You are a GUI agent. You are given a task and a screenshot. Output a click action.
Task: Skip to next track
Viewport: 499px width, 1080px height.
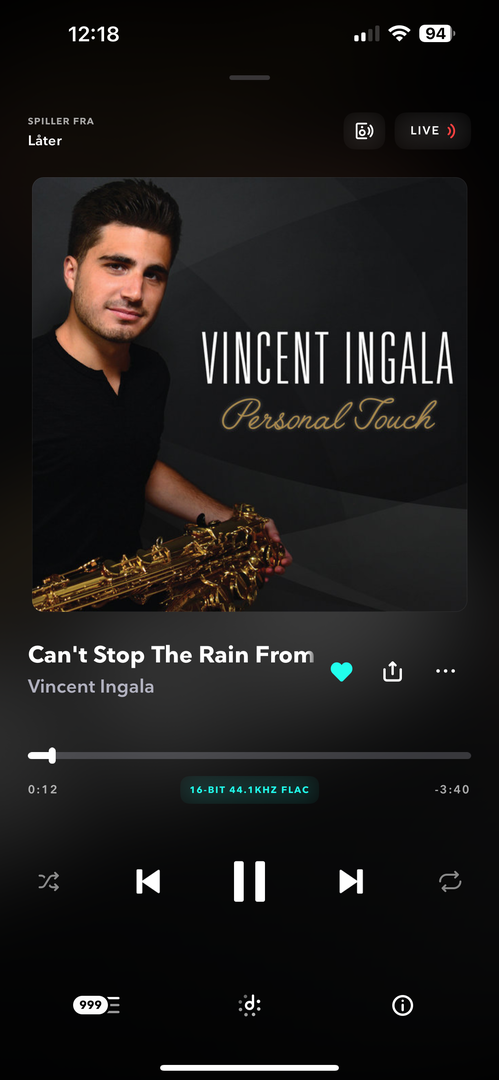pos(351,882)
